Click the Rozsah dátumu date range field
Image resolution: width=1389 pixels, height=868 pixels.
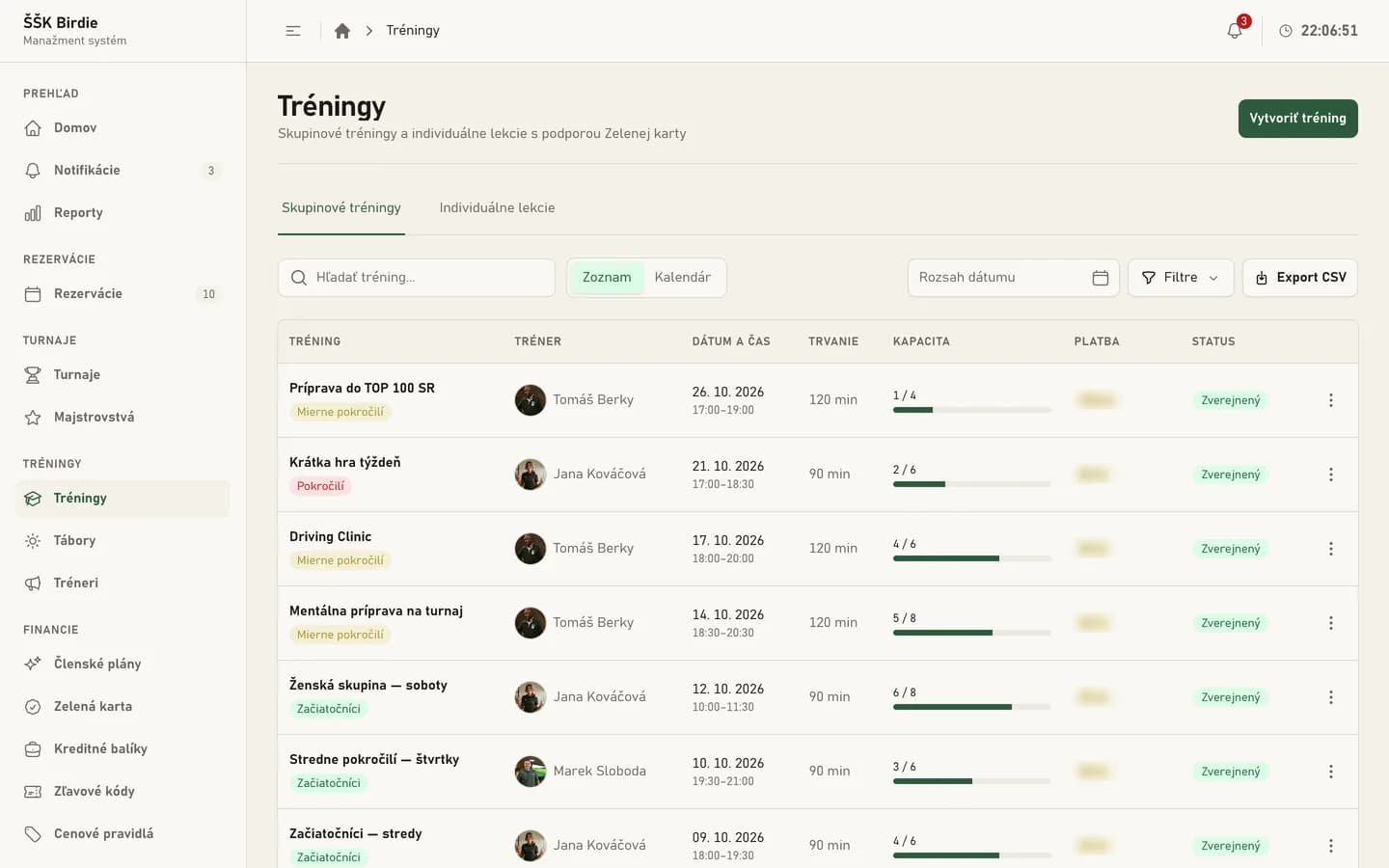[x=1014, y=278]
